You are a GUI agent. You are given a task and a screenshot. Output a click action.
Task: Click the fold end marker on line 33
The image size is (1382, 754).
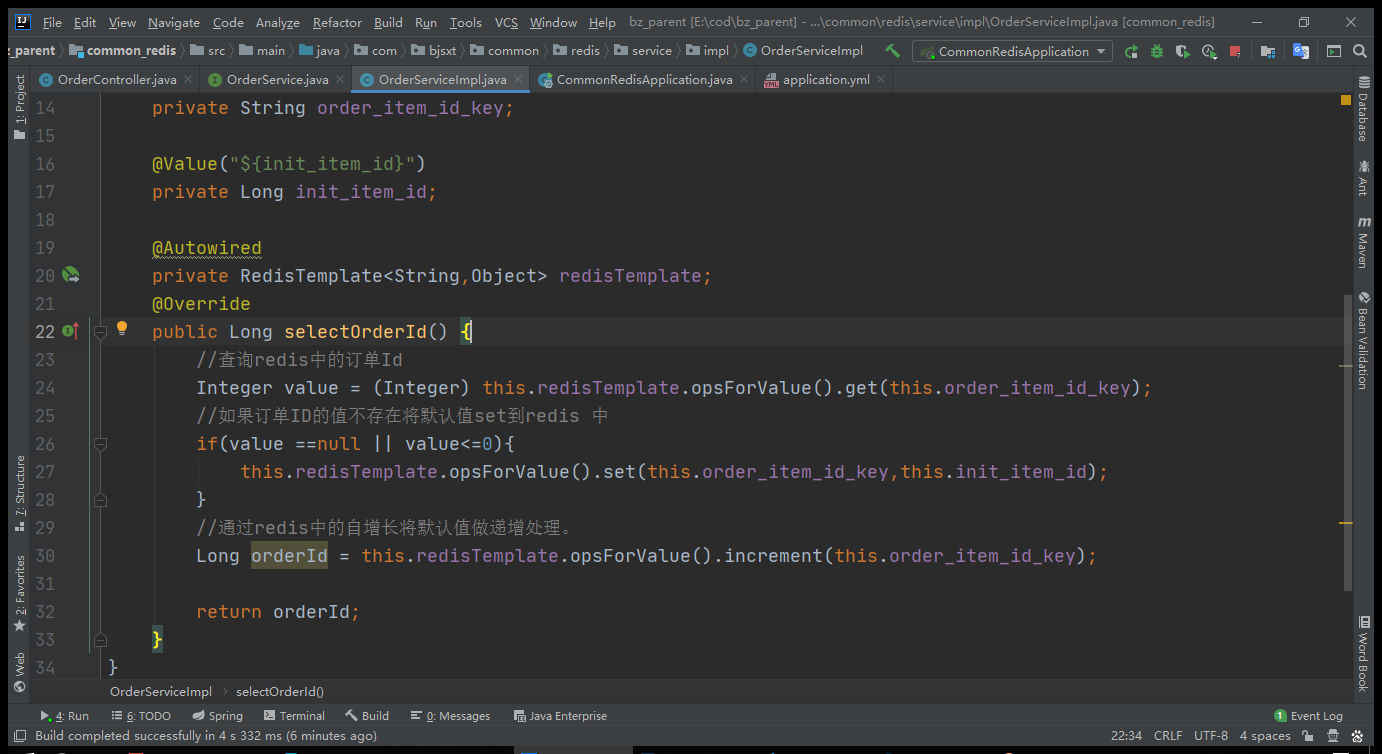(100, 639)
